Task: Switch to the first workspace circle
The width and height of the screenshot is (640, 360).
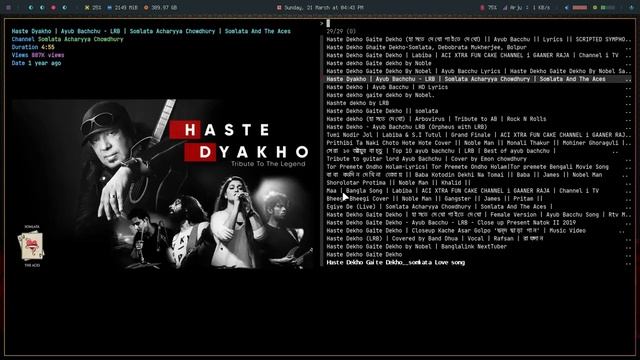Action: tap(31, 7)
